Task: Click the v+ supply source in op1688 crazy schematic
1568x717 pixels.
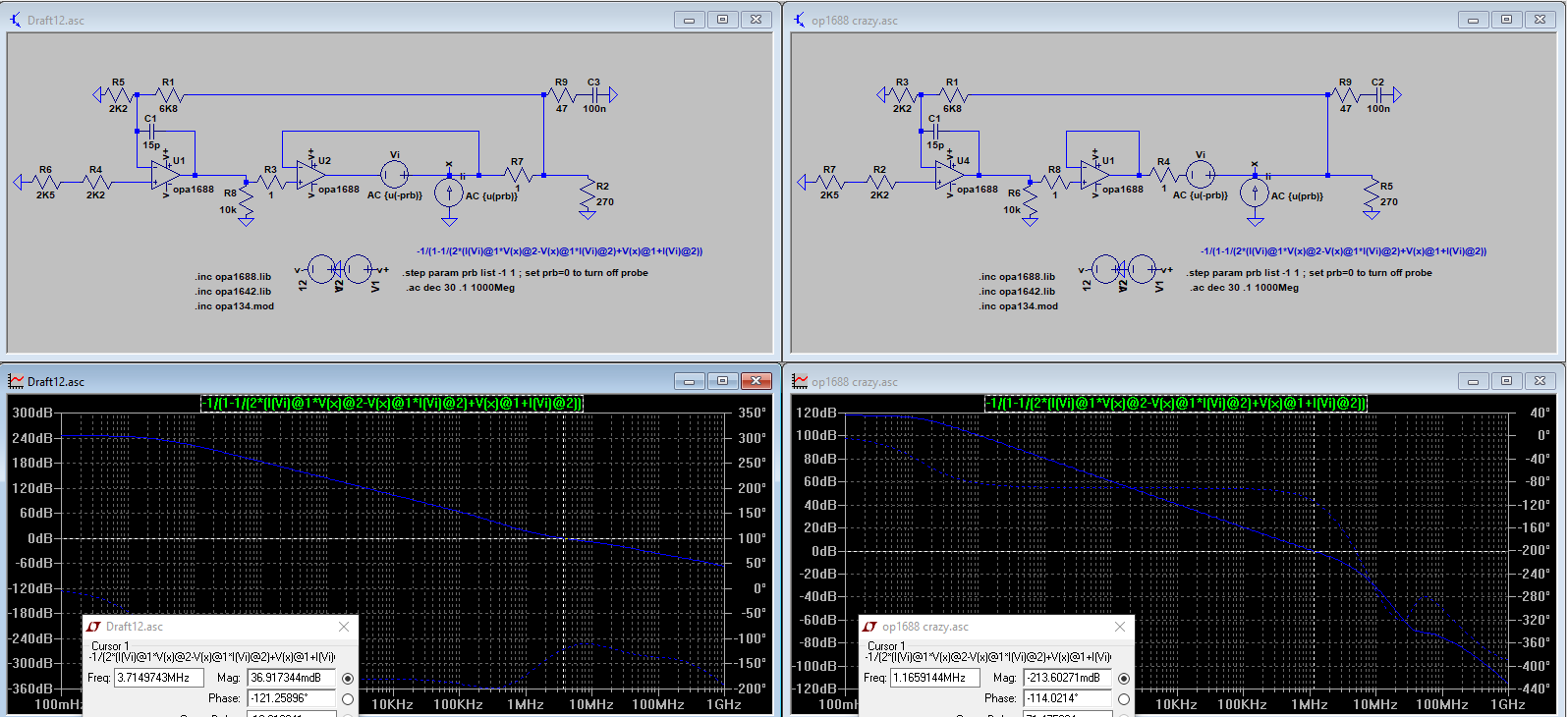Action: pos(1141,268)
